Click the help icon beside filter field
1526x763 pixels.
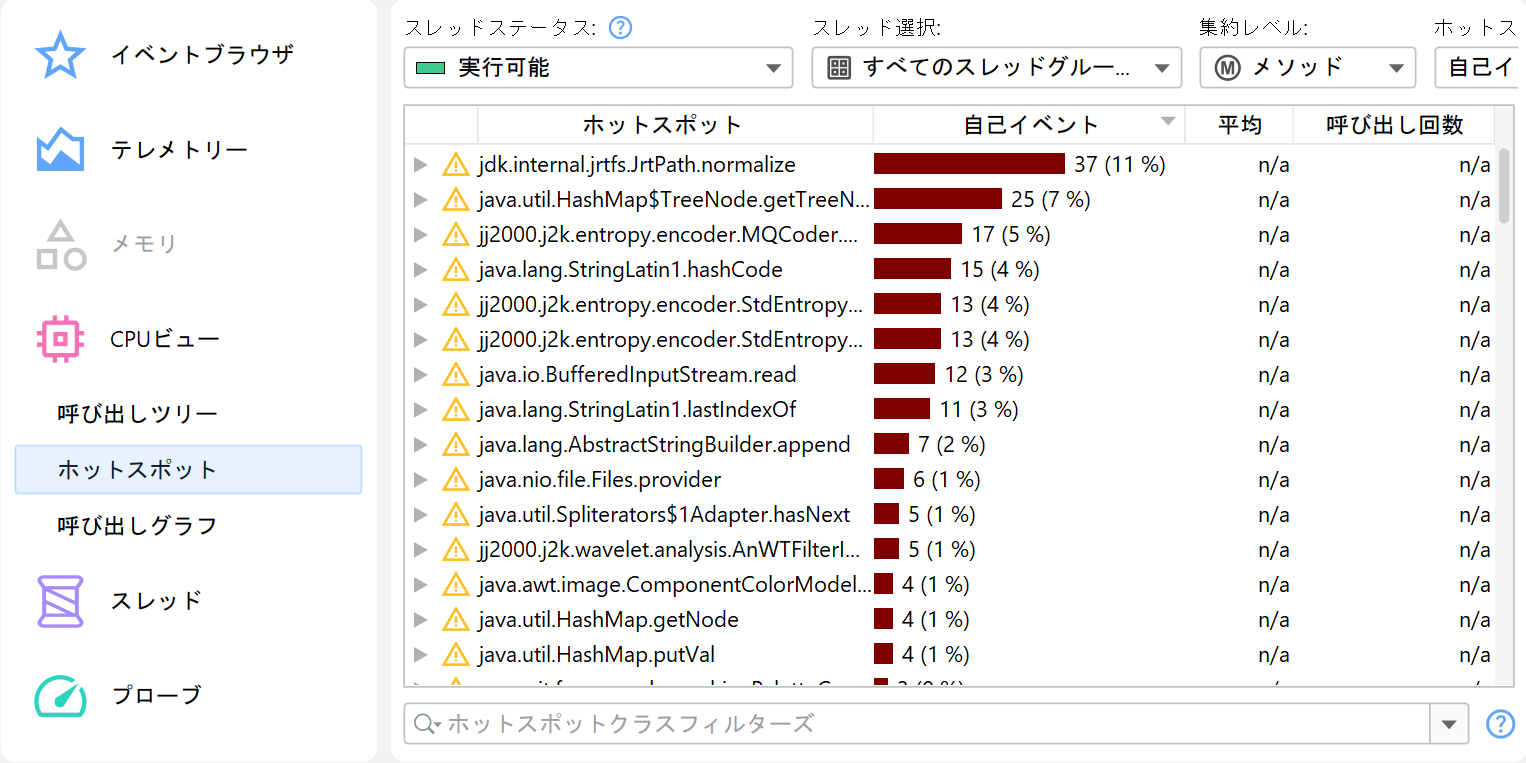pyautogui.click(x=1500, y=724)
